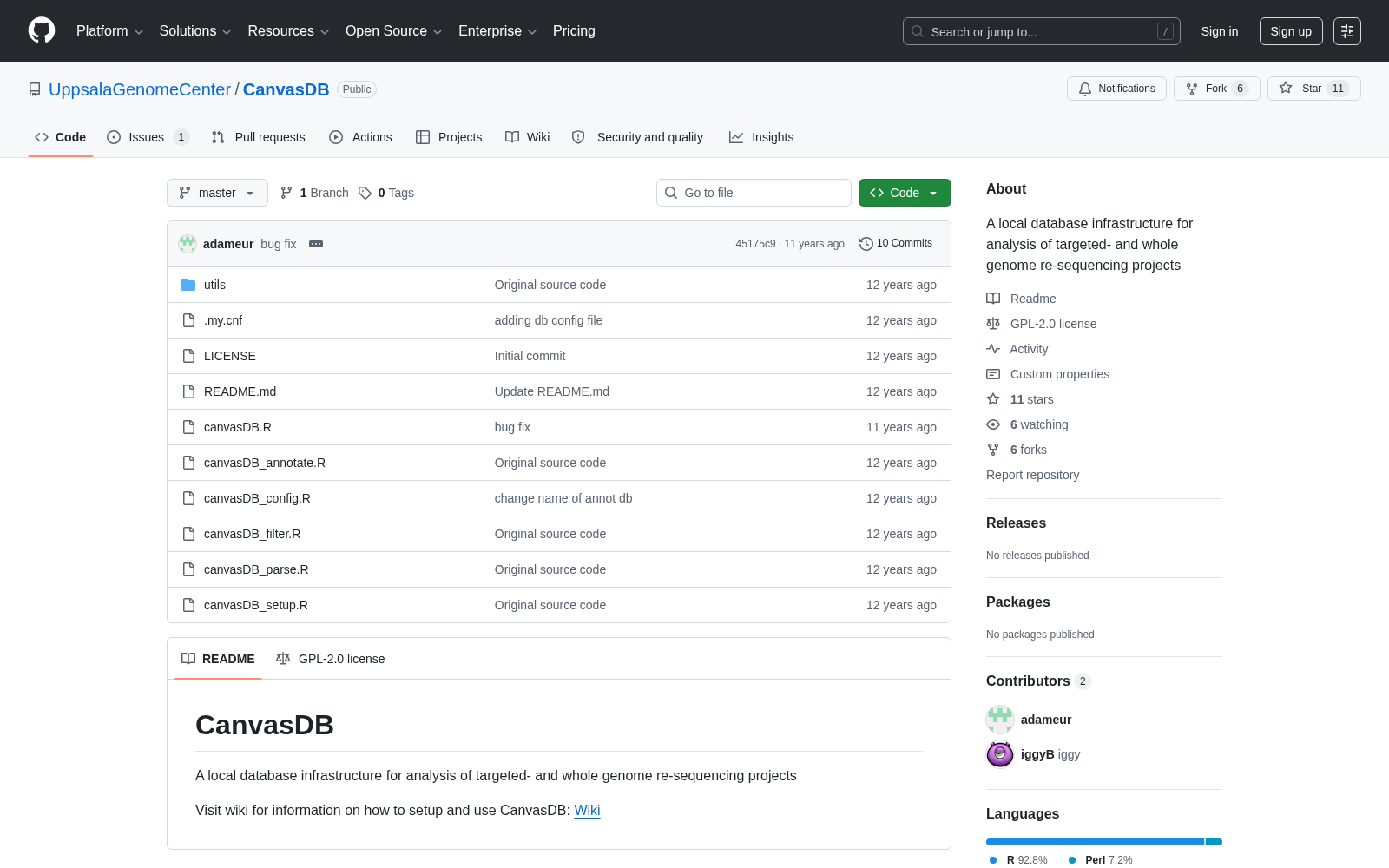Click adameur avatar in latest commit row
The width and height of the screenshot is (1389, 868).
click(x=188, y=244)
